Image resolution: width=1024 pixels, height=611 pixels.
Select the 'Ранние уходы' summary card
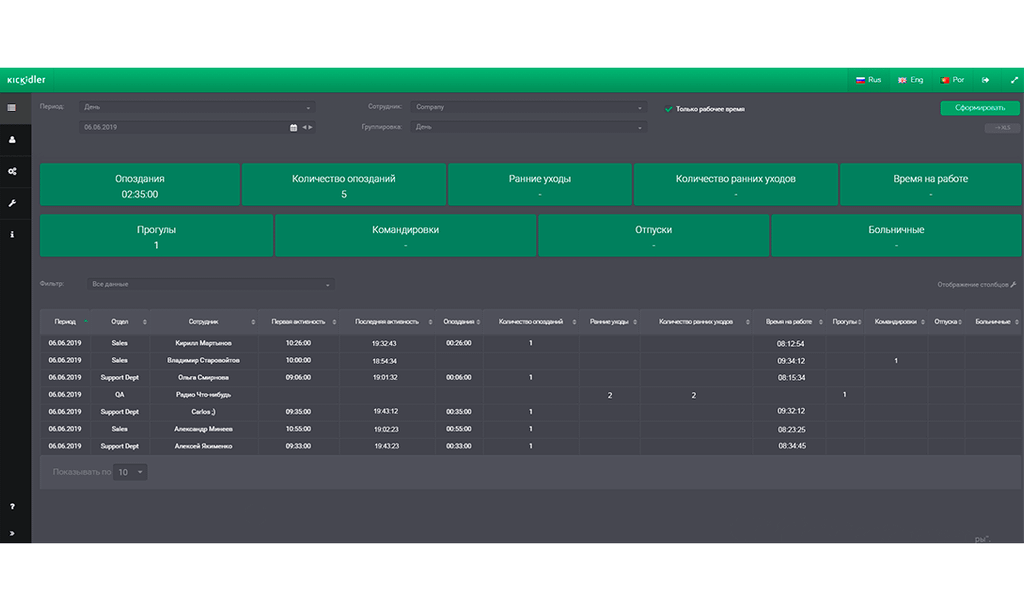(x=539, y=185)
